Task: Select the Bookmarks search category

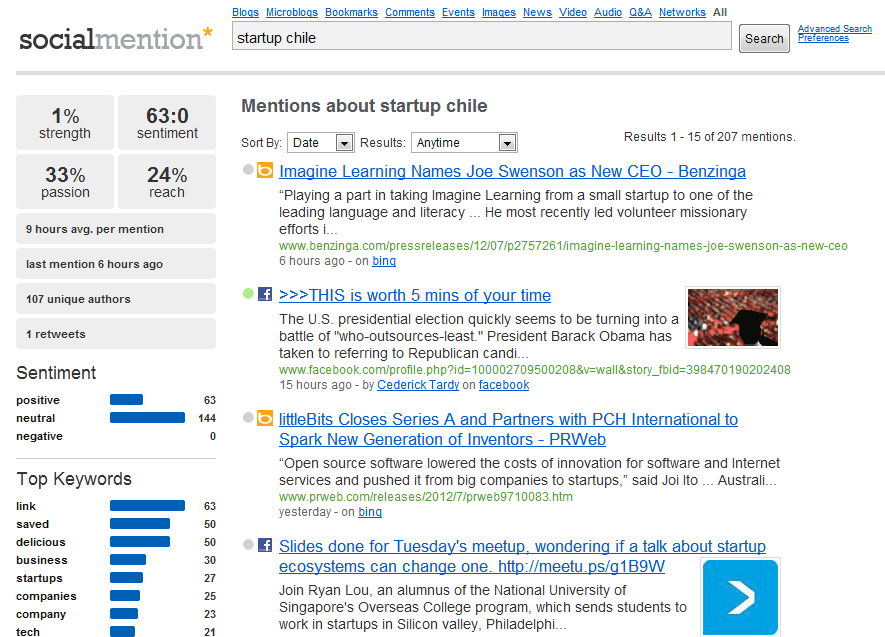Action: click(x=351, y=12)
